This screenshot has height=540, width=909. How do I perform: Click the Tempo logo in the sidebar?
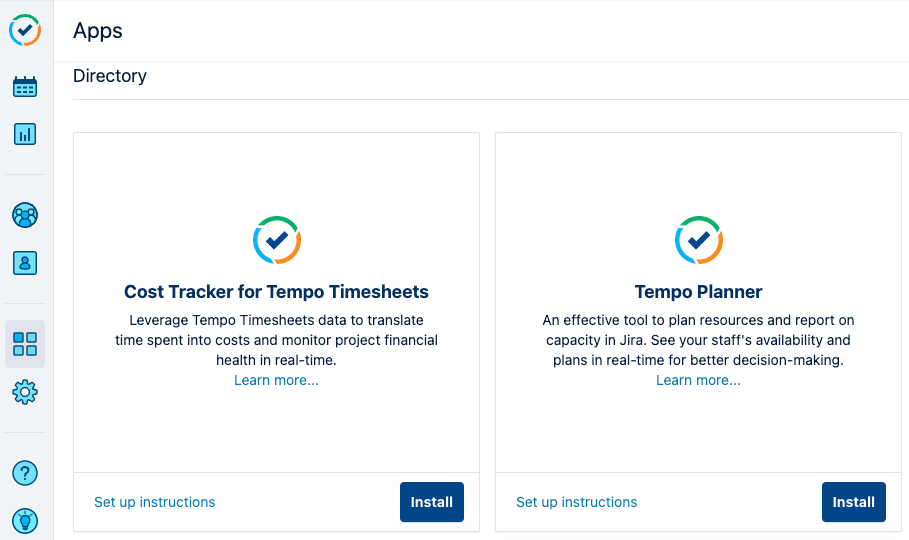click(25, 30)
